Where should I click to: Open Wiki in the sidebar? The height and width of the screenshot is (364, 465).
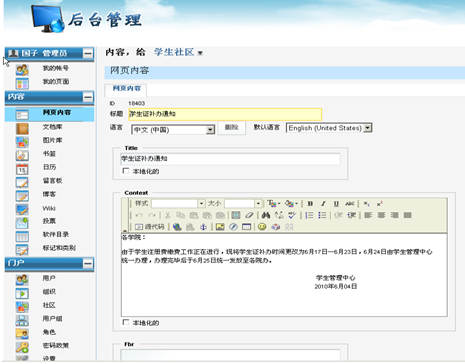tap(49, 208)
